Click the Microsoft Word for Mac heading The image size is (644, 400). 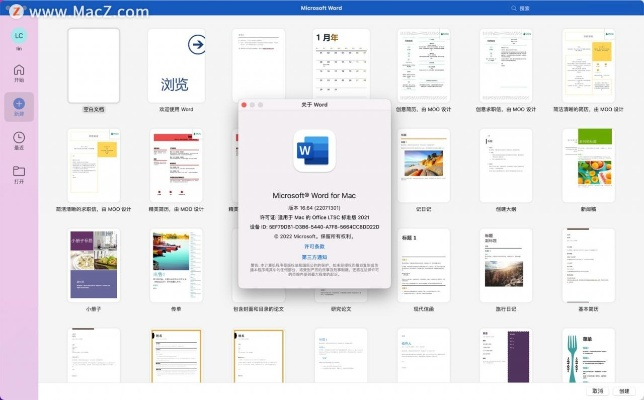[x=314, y=195]
